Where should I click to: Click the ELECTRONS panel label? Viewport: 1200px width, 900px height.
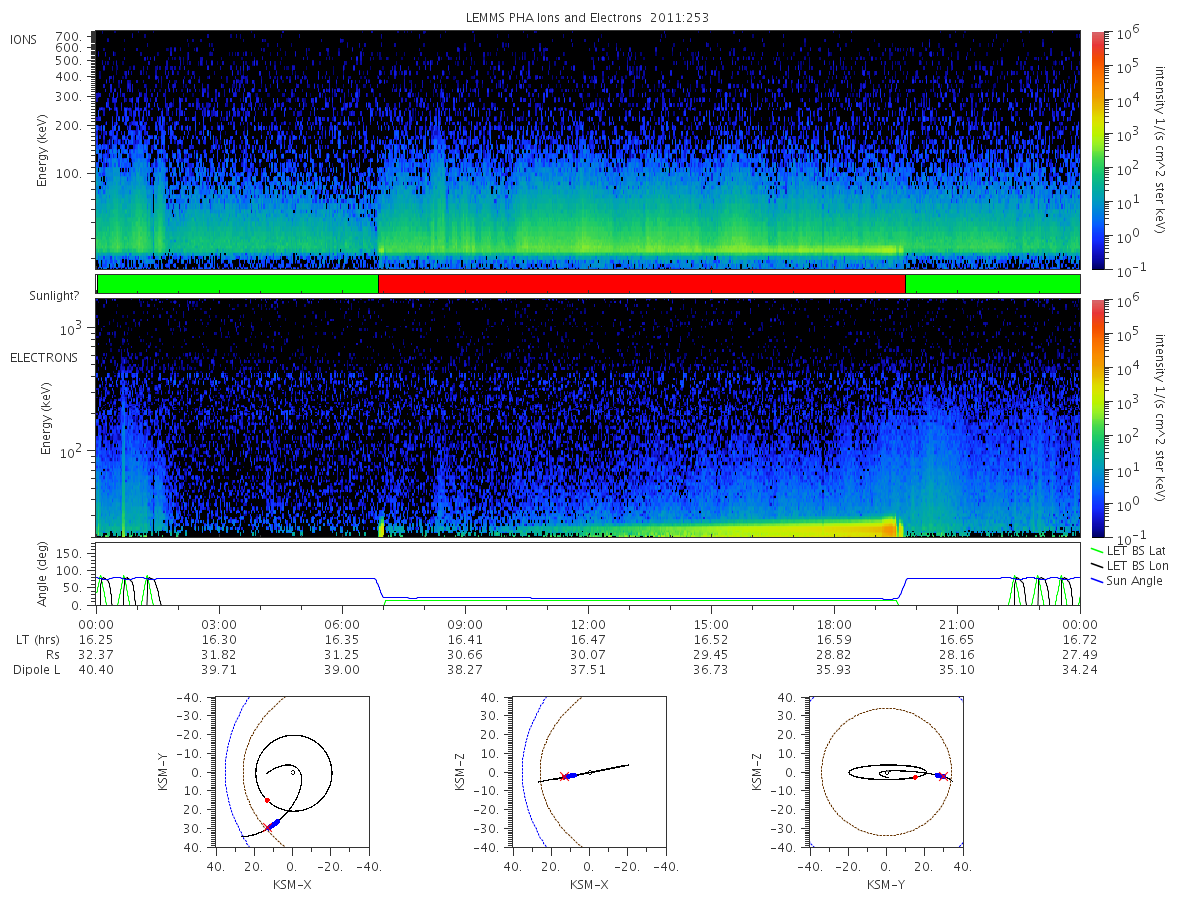tap(44, 357)
